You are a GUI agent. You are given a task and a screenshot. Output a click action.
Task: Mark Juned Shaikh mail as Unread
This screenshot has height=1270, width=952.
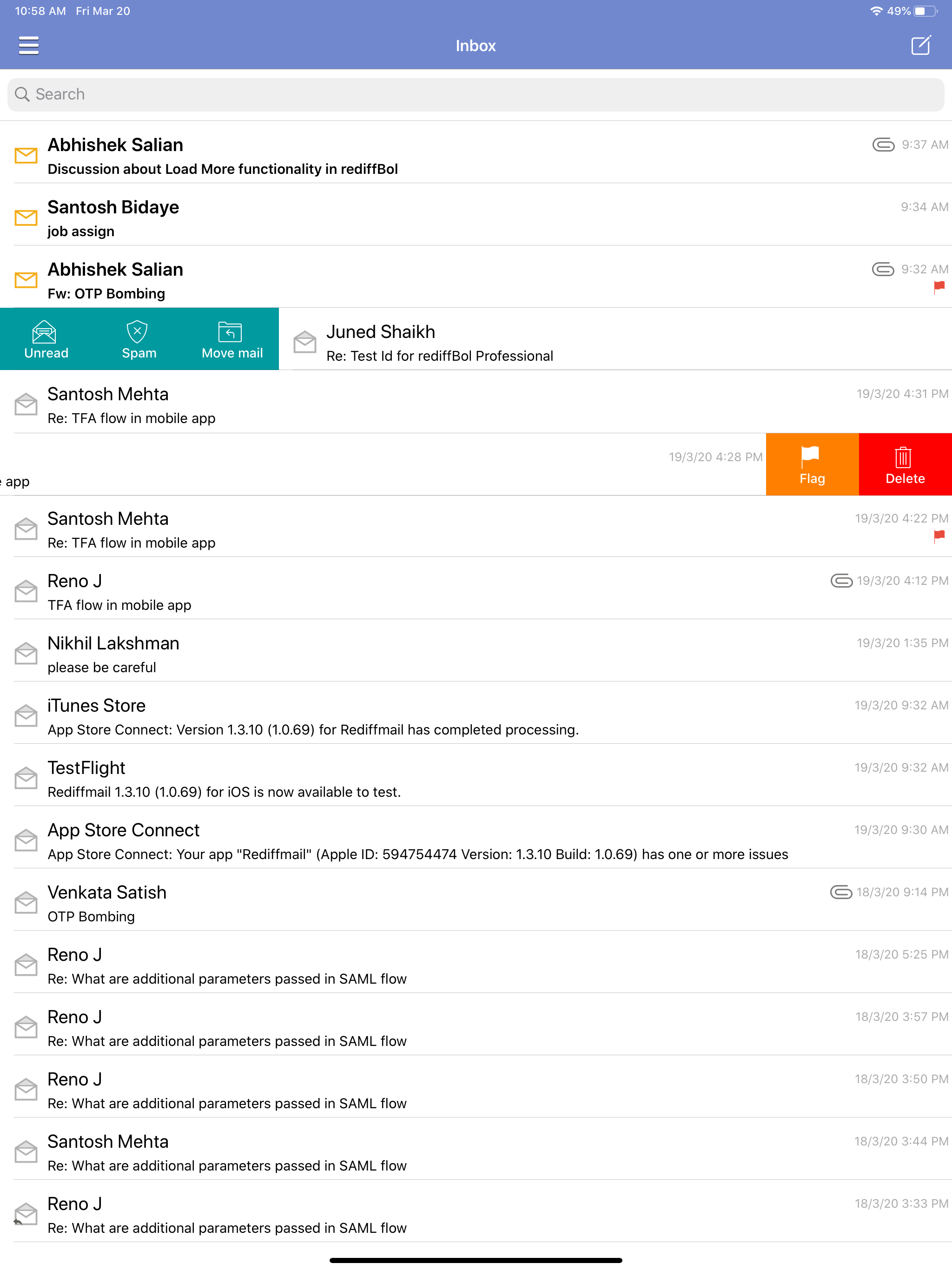point(46,339)
